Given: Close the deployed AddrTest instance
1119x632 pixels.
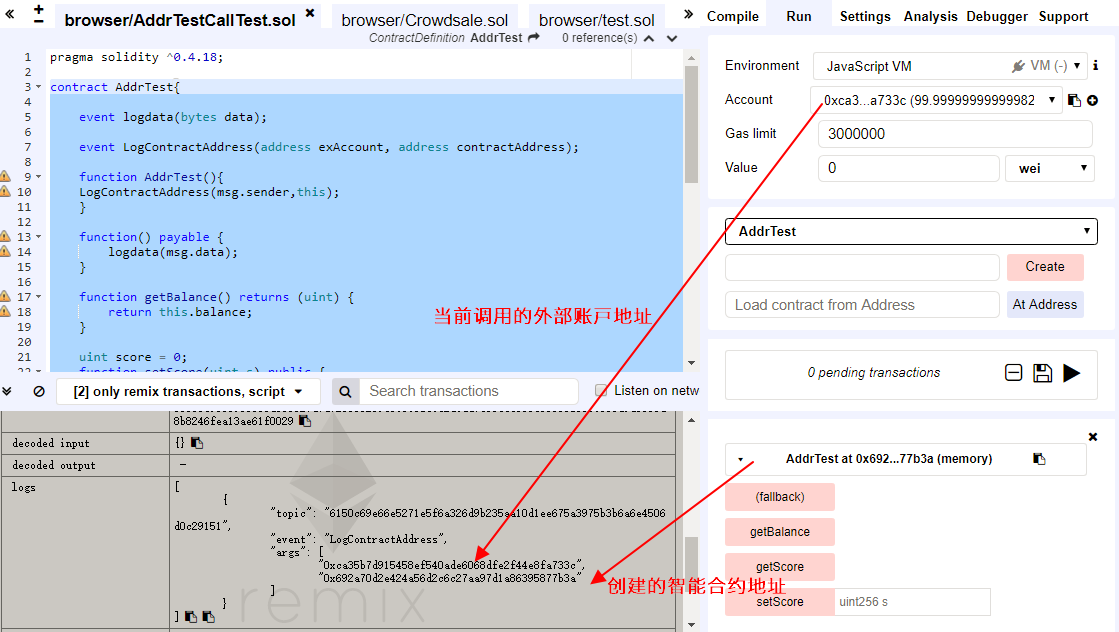Looking at the screenshot, I should pyautogui.click(x=1093, y=437).
